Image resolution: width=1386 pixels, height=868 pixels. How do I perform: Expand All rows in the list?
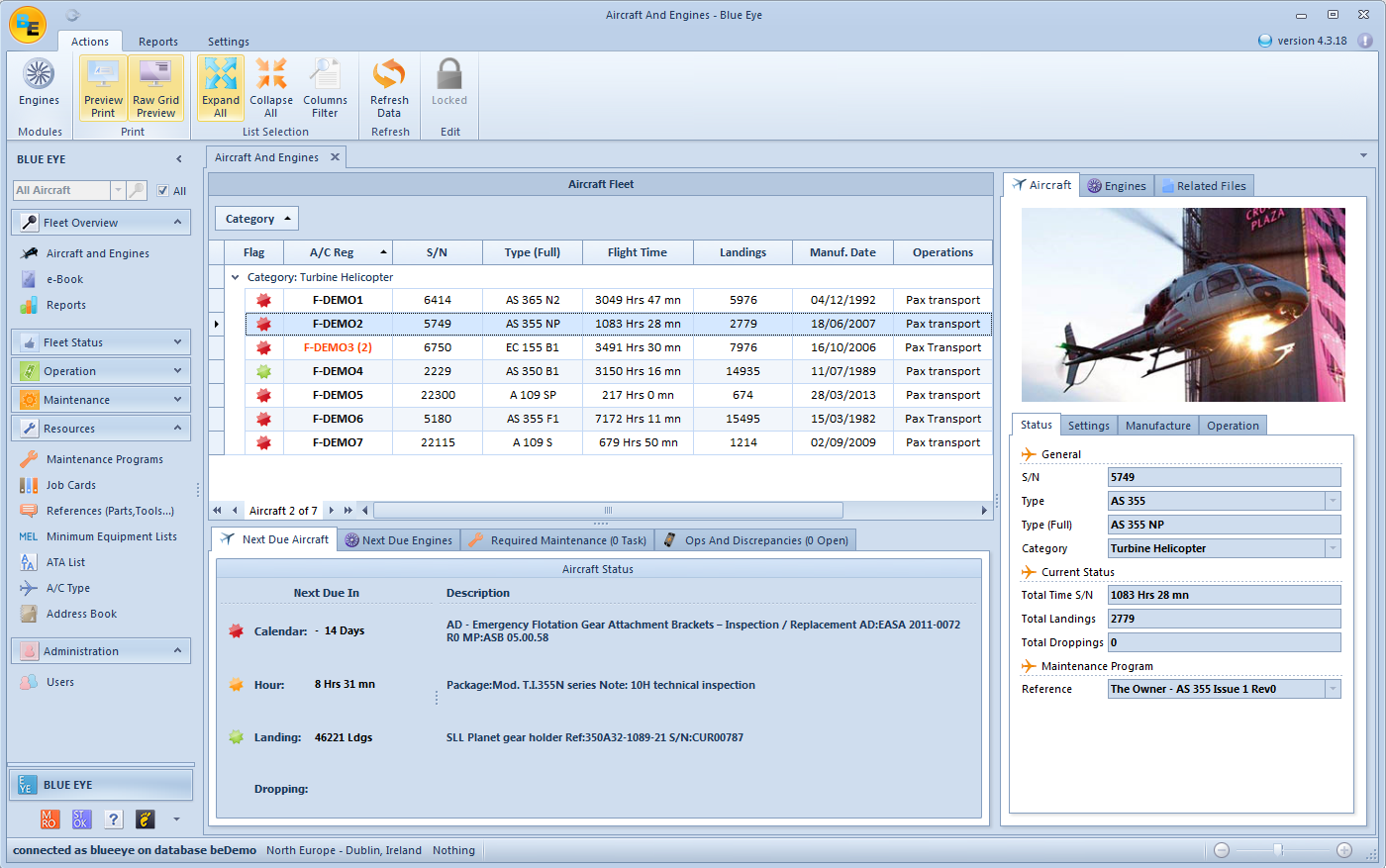[x=220, y=86]
